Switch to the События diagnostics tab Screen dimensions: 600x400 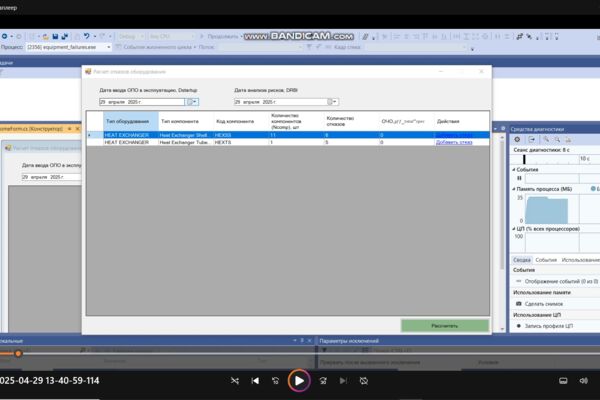pyautogui.click(x=546, y=260)
